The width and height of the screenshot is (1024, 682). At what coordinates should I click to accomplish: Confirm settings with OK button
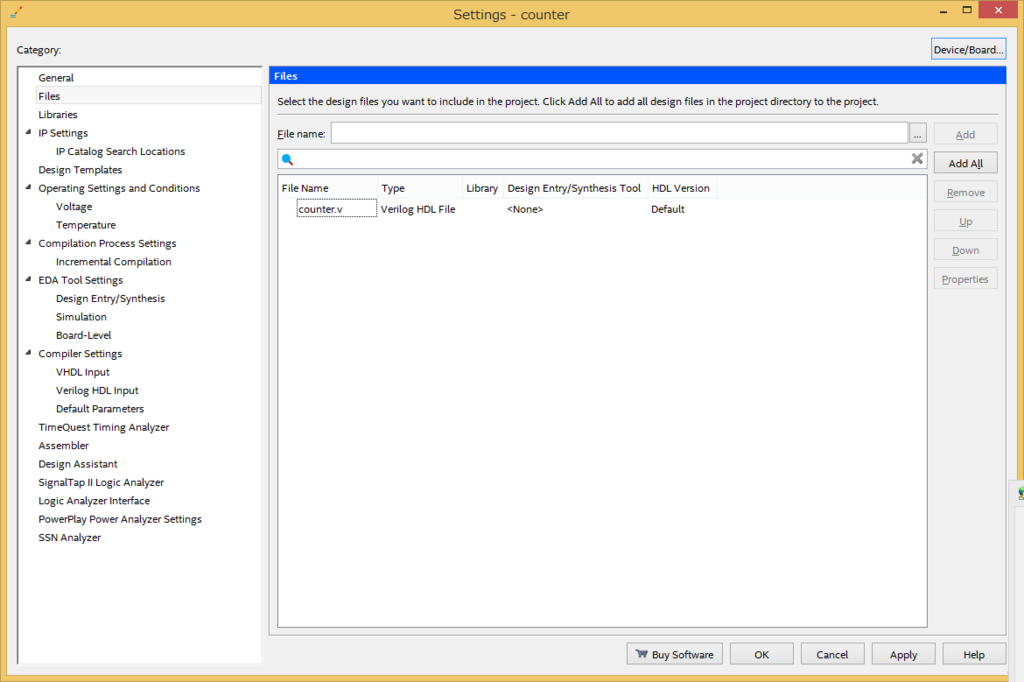tap(761, 655)
